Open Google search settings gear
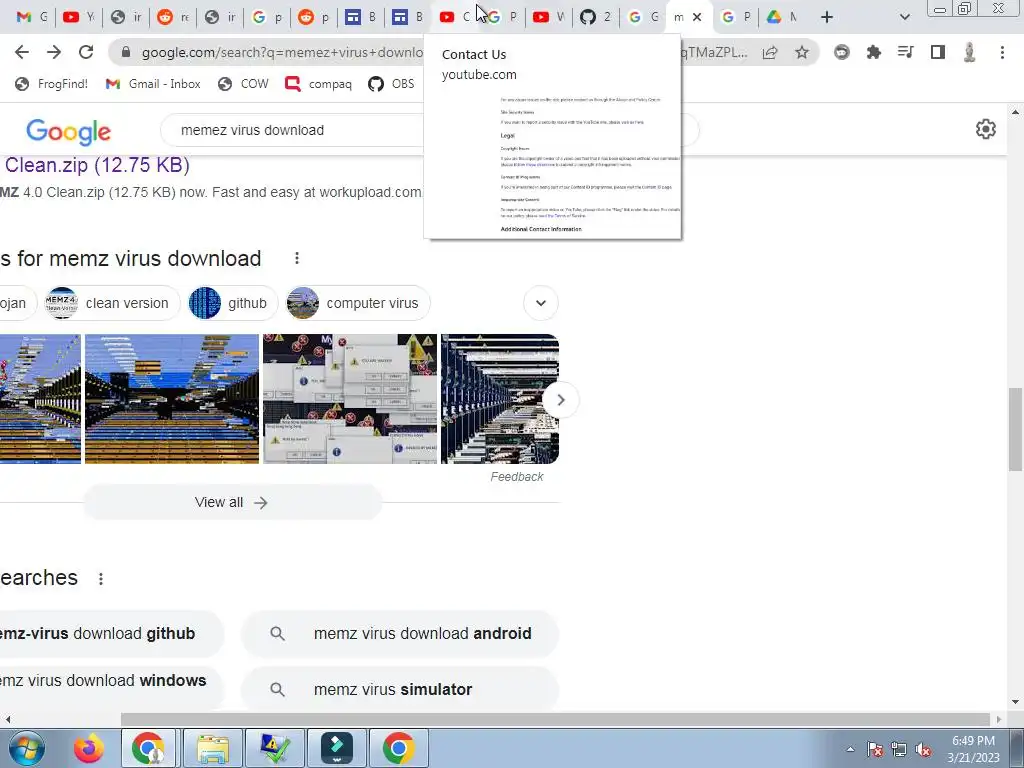This screenshot has width=1024, height=768. (985, 129)
